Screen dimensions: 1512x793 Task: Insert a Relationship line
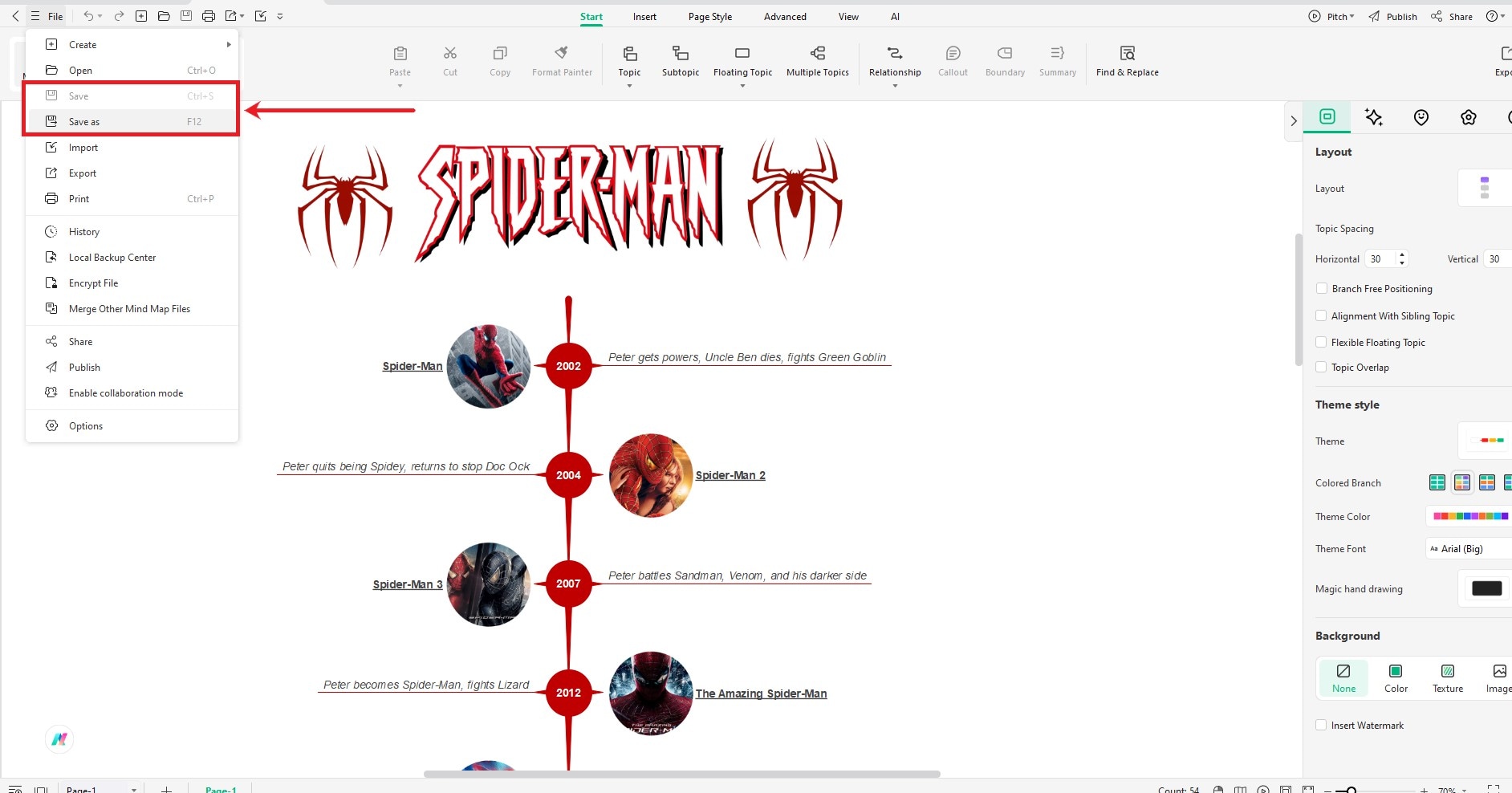(895, 61)
